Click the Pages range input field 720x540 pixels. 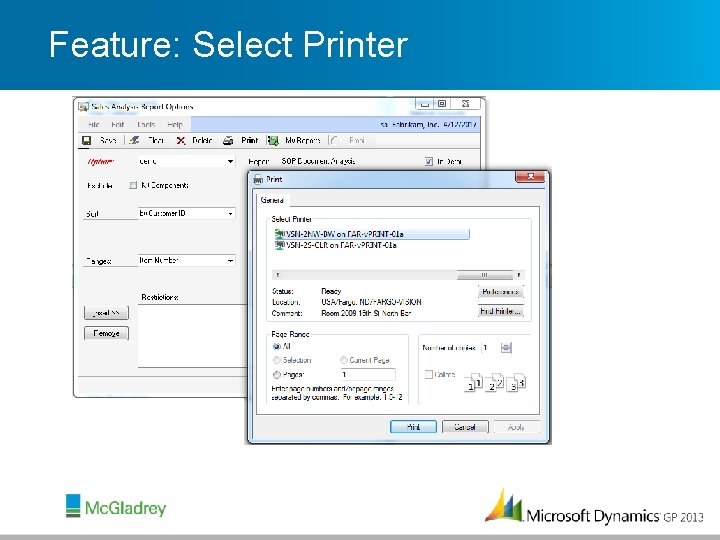(368, 375)
